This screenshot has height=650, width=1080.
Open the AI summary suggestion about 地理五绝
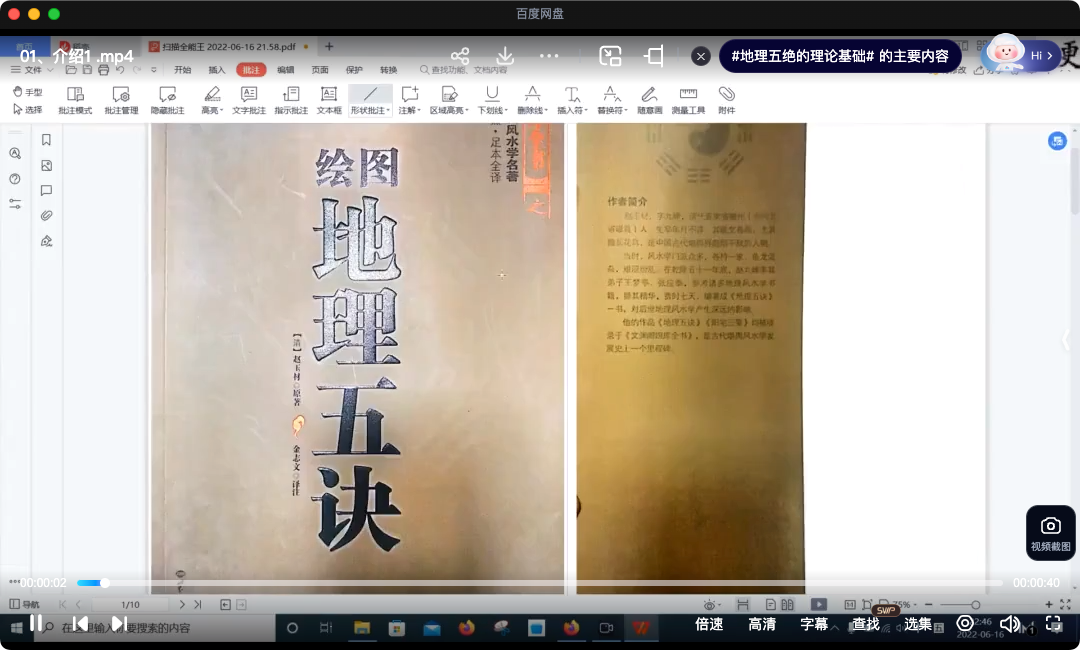coord(840,56)
